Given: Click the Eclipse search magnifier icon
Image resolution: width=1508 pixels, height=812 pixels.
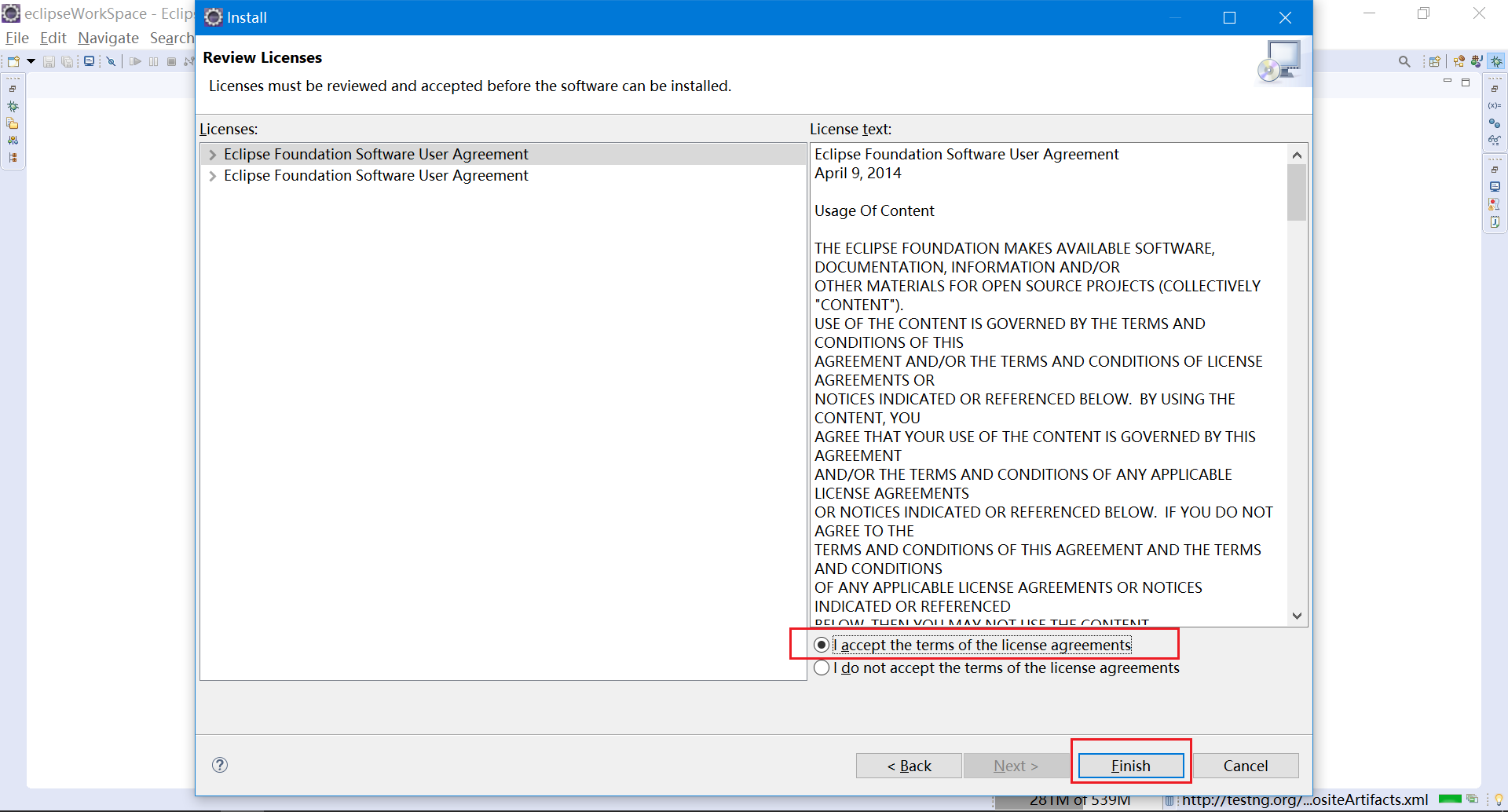Looking at the screenshot, I should (x=1404, y=61).
